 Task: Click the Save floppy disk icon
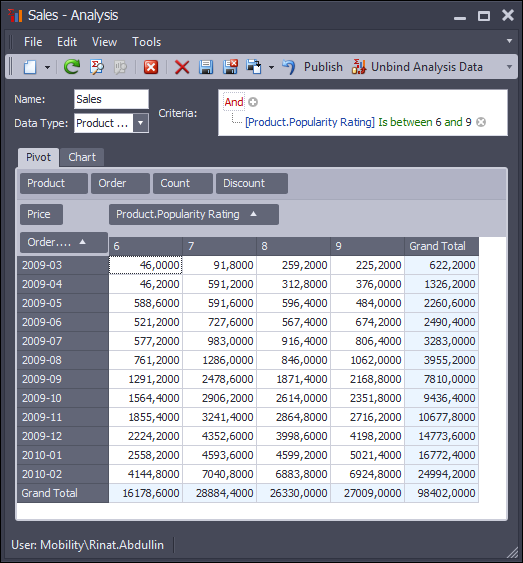click(x=206, y=67)
